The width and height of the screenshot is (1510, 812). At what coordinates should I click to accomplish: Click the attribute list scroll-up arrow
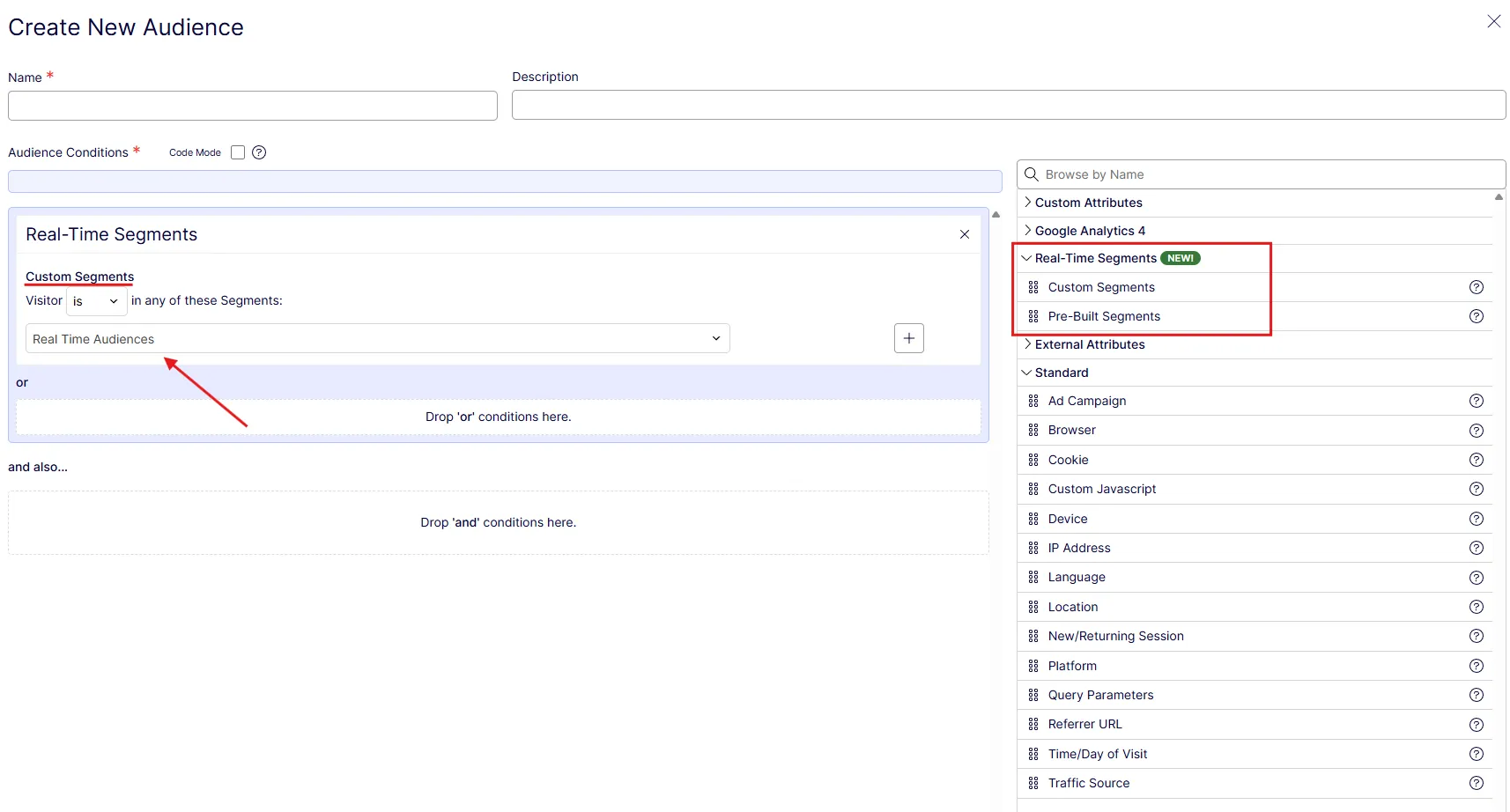coord(1499,197)
